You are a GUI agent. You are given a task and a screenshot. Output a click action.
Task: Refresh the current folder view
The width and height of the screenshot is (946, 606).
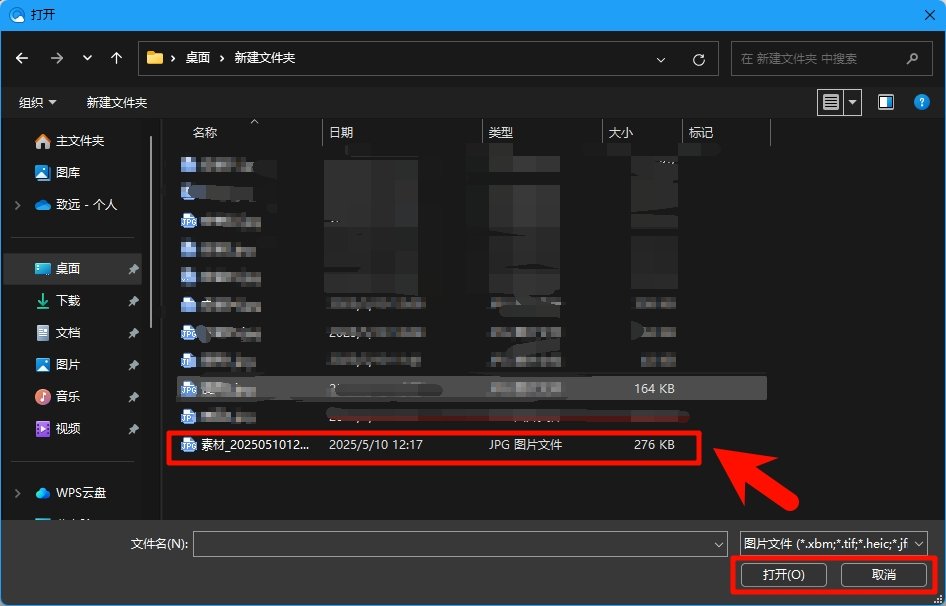click(698, 58)
